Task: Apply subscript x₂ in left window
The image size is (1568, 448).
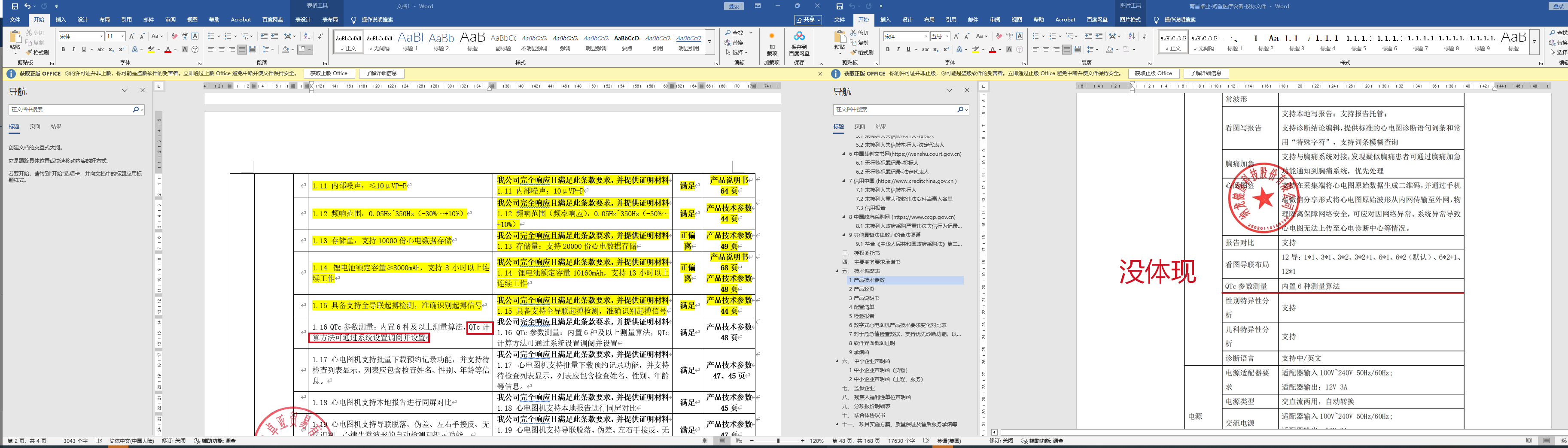Action: [x=111, y=50]
